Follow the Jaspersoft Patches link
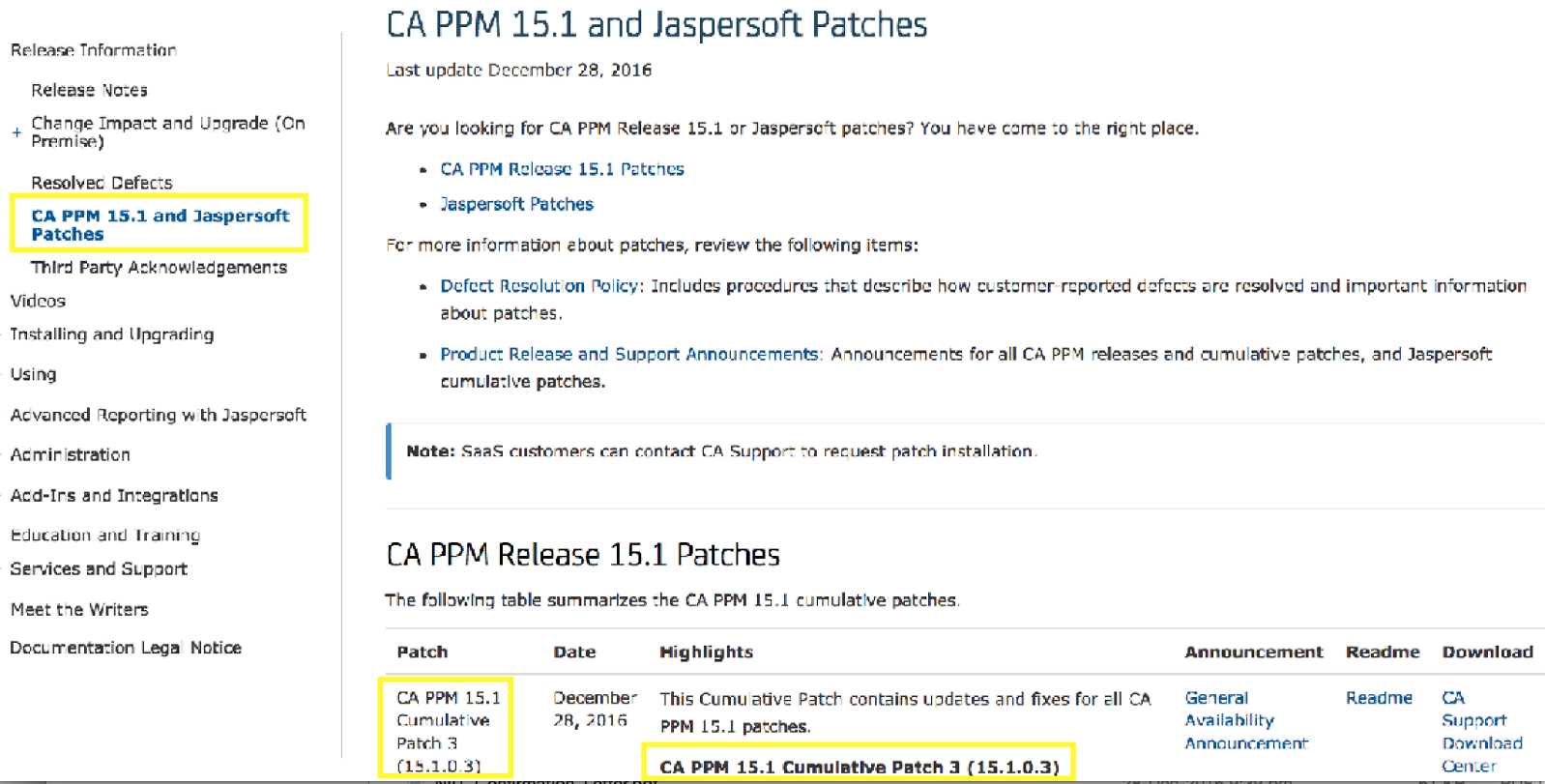The height and width of the screenshot is (784, 1545). pyautogui.click(x=516, y=204)
